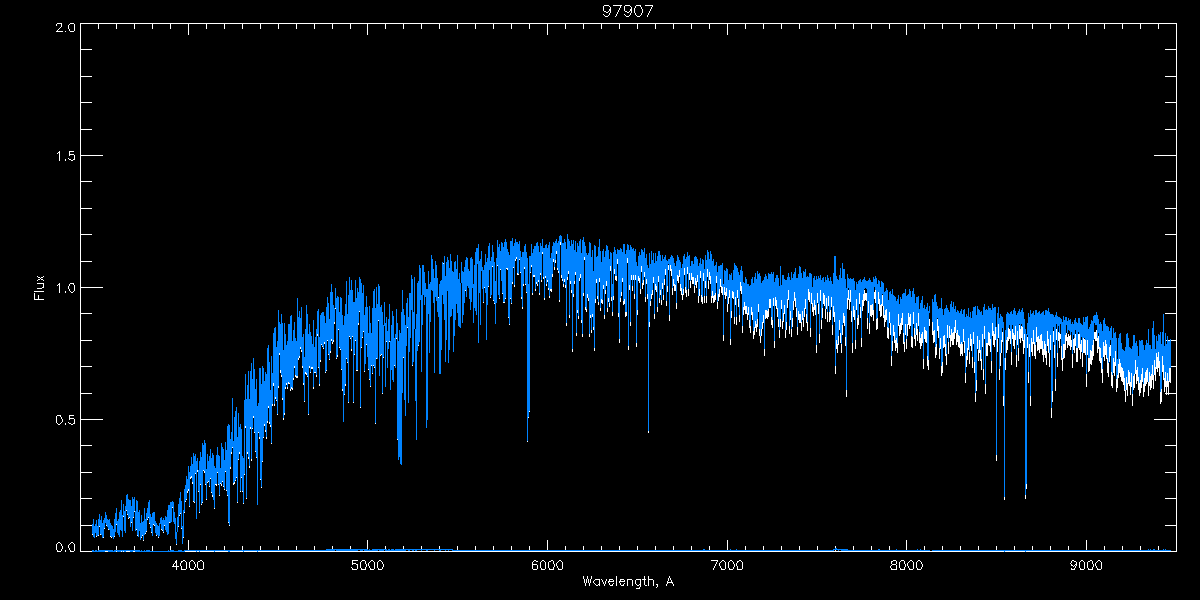
Task: Select the 1.5 flux tick label
Action: (65, 157)
